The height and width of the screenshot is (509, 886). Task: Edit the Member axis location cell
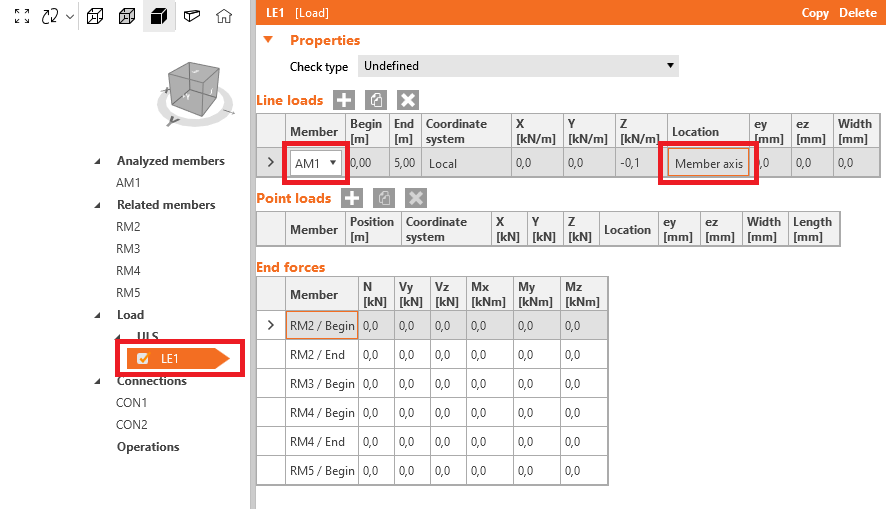(x=709, y=163)
